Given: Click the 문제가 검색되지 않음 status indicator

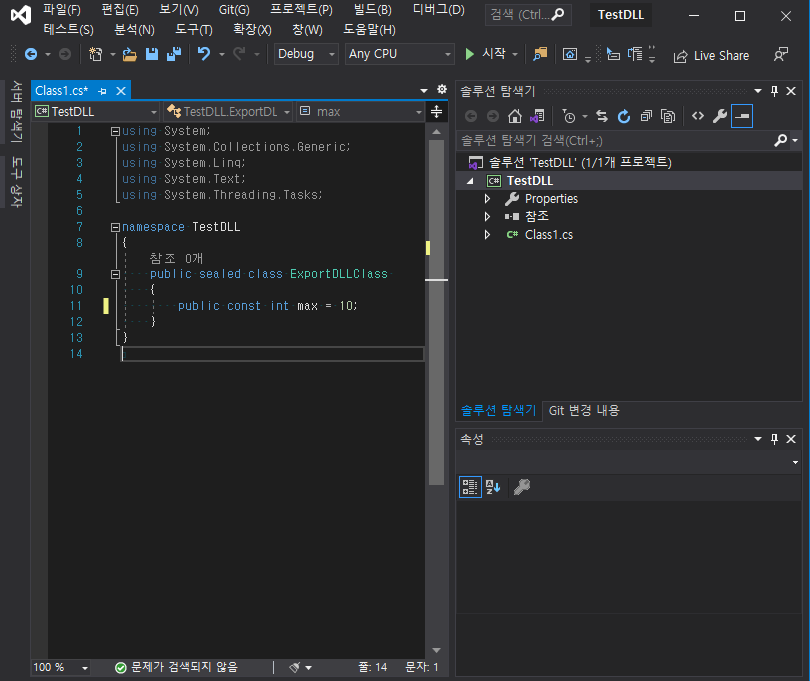Looking at the screenshot, I should click(x=176, y=667).
